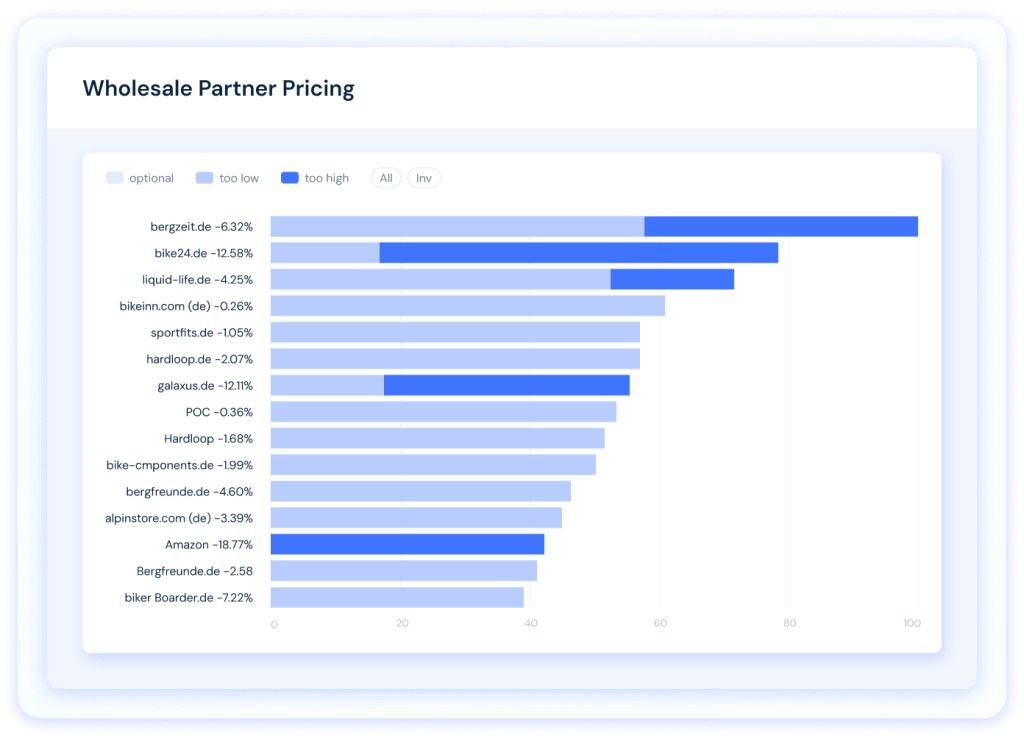
Task: Toggle the 'optional' legend series
Action: (x=140, y=178)
